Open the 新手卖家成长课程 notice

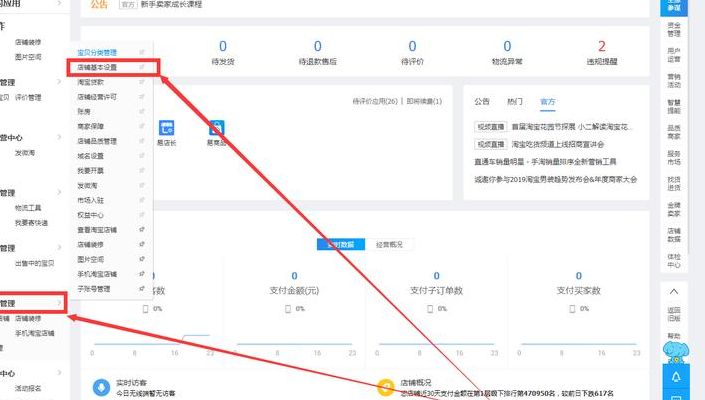click(x=171, y=4)
